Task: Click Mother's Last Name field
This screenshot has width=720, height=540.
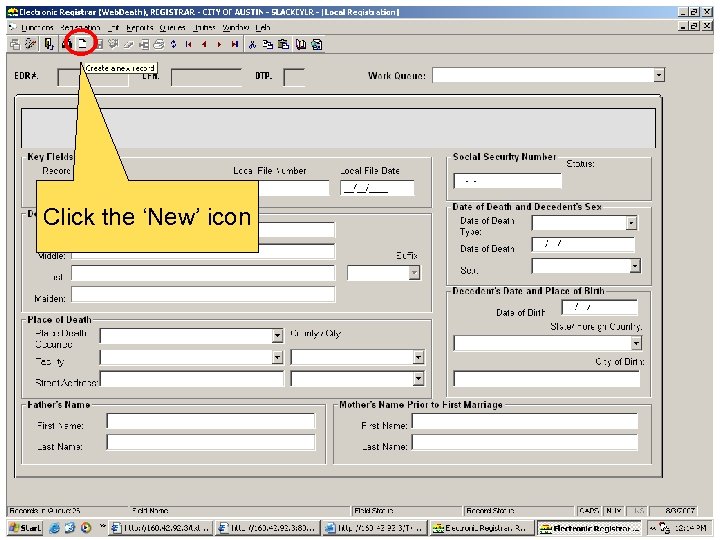Action: click(525, 442)
